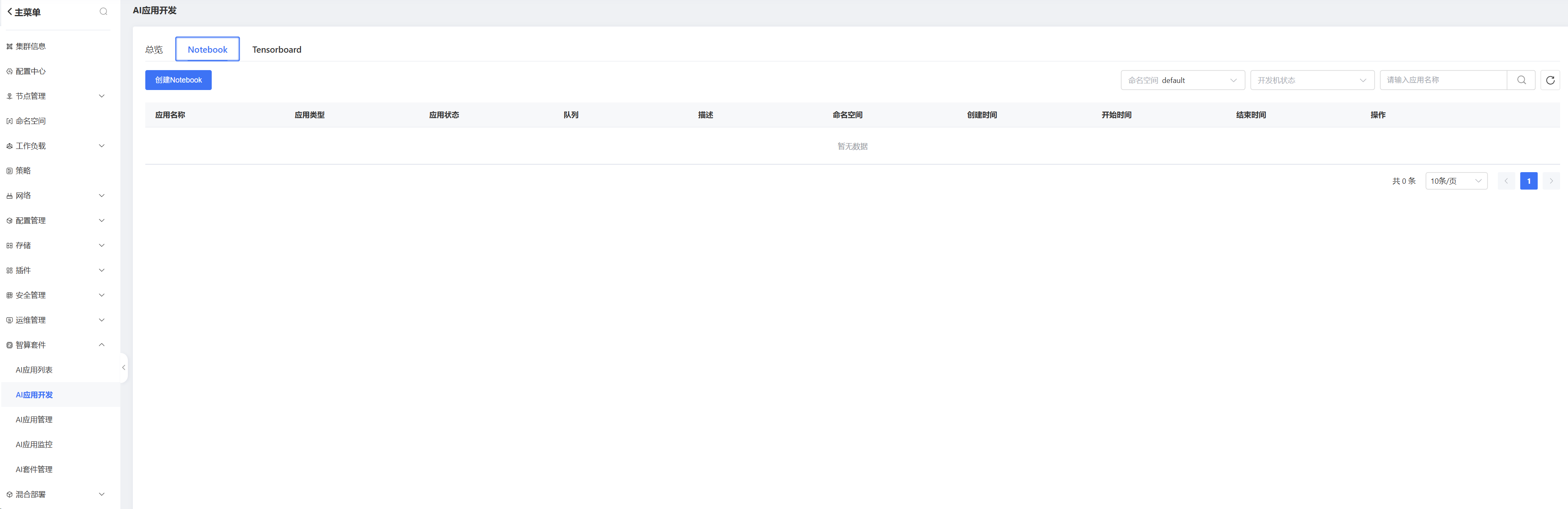This screenshot has width=1568, height=509.
Task: Switch to the Tensorboard tab
Action: tap(276, 50)
